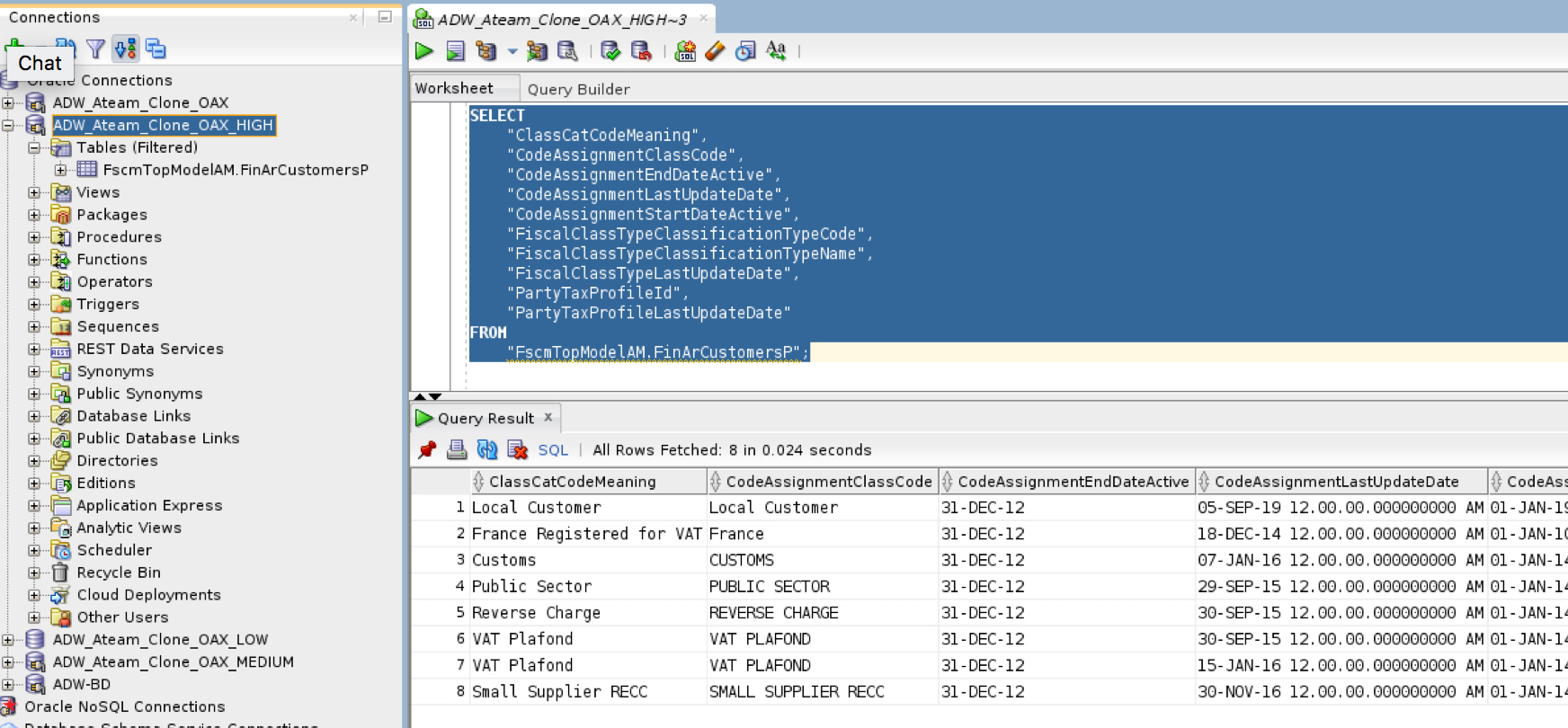Viewport: 1568px width, 728px height.
Task: Open SQL History clock icon
Action: [x=745, y=51]
